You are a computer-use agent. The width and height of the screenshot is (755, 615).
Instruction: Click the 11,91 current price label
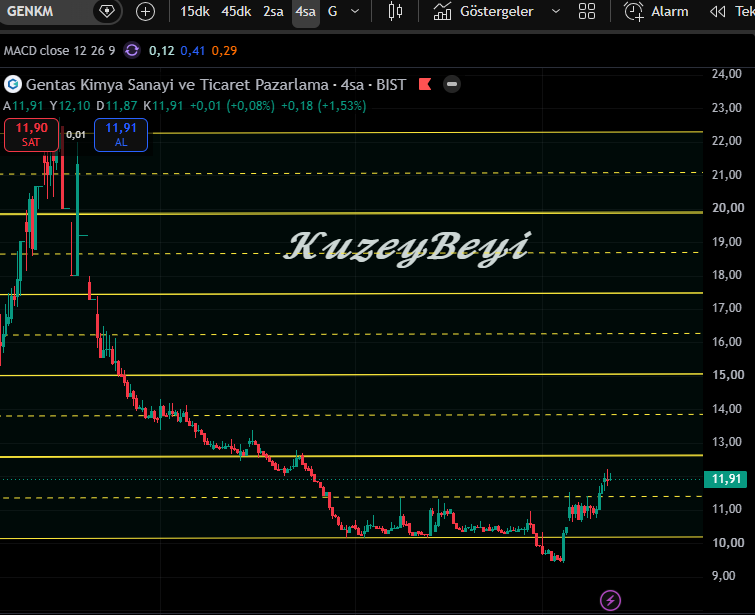point(726,479)
